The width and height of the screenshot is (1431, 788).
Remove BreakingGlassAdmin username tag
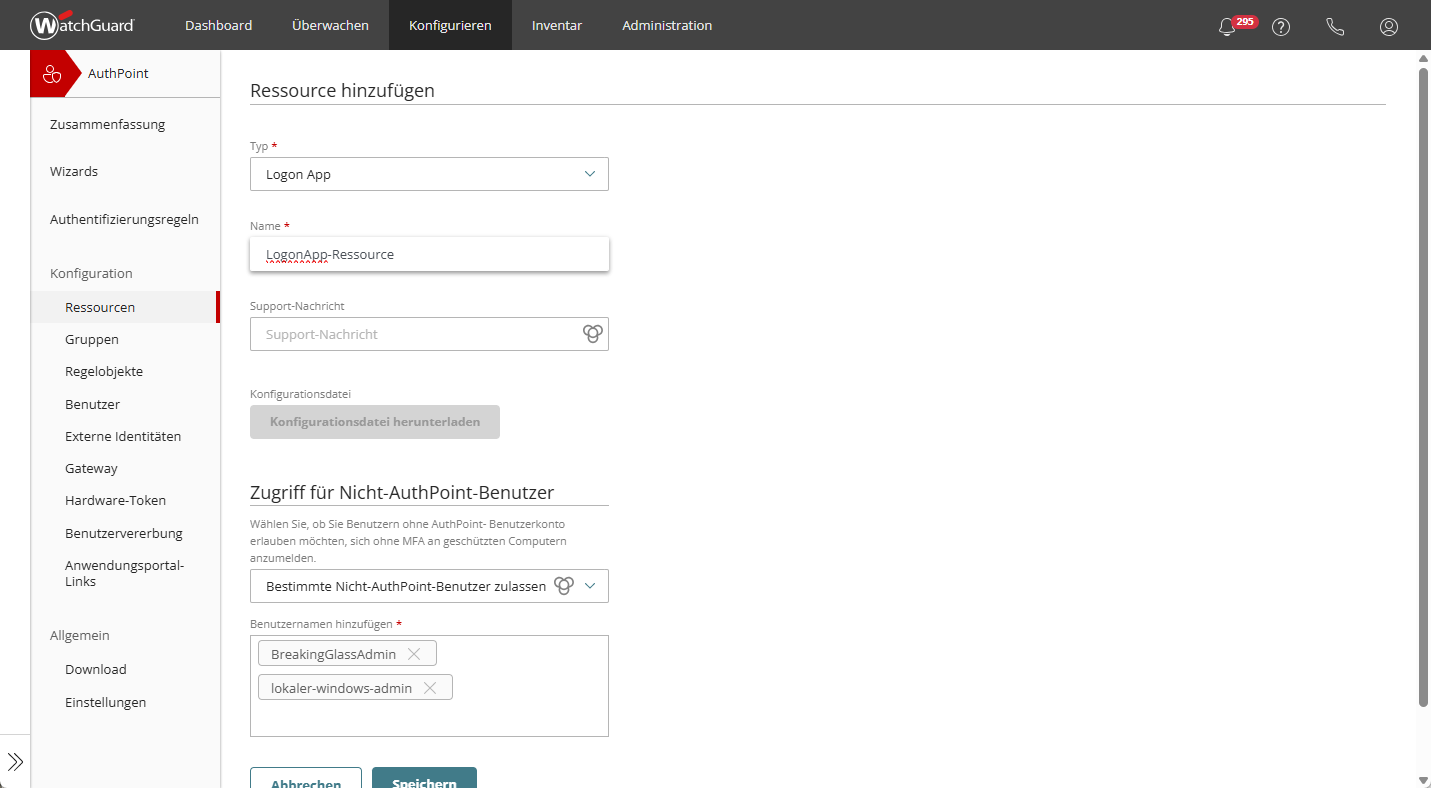tap(414, 654)
